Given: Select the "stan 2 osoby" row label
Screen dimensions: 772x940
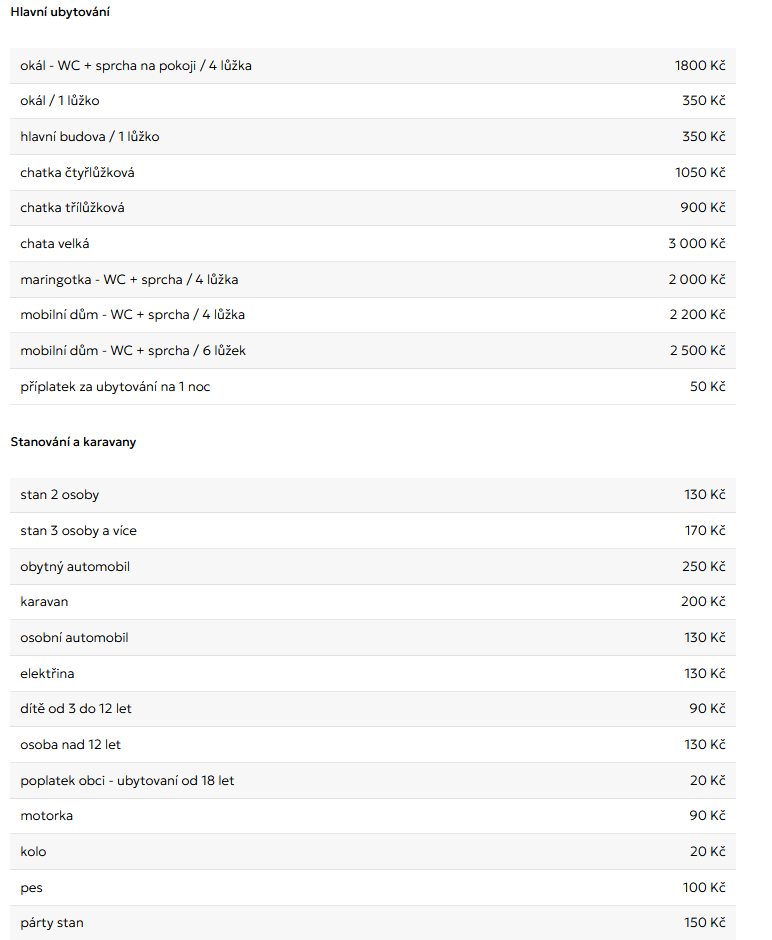Looking at the screenshot, I should [60, 495].
